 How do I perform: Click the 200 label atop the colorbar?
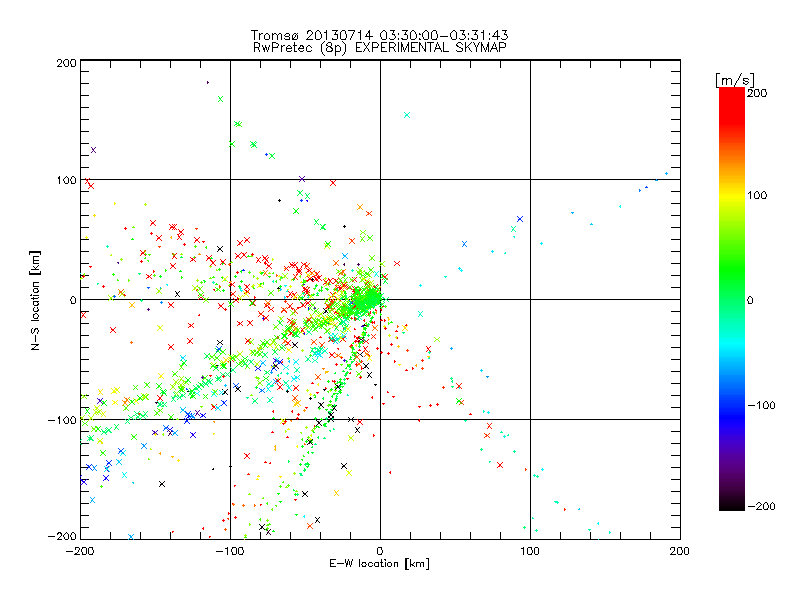point(757,93)
